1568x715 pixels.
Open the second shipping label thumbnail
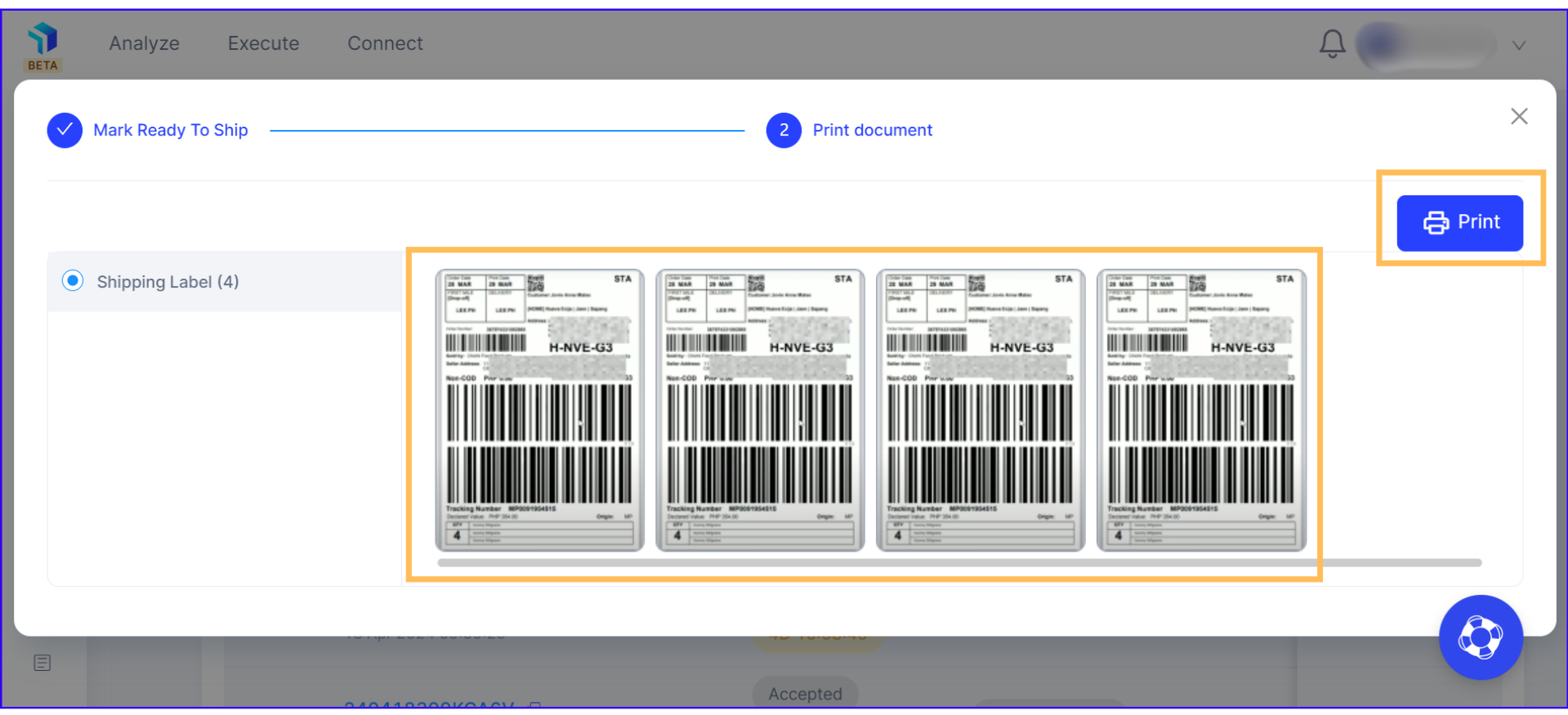760,410
